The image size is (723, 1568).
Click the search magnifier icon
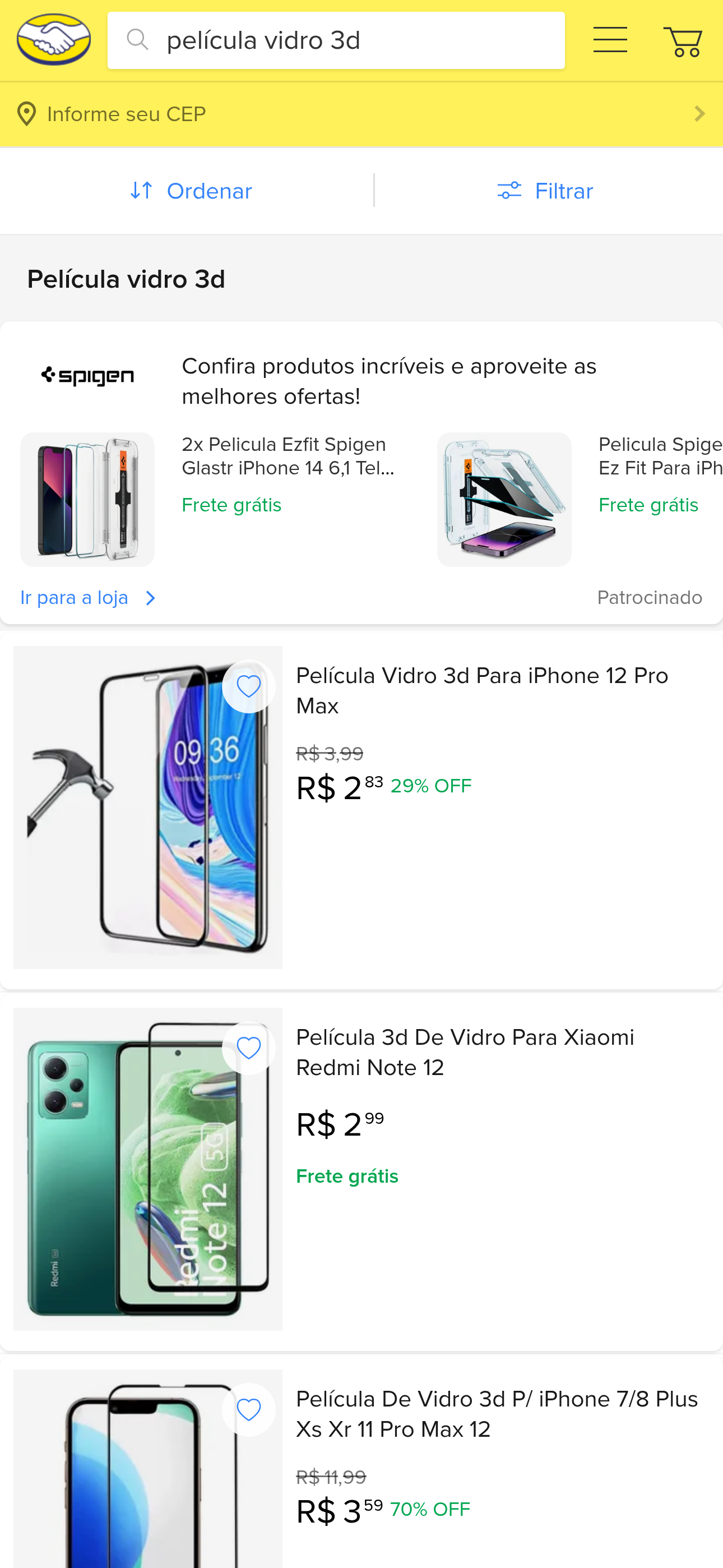coord(137,40)
